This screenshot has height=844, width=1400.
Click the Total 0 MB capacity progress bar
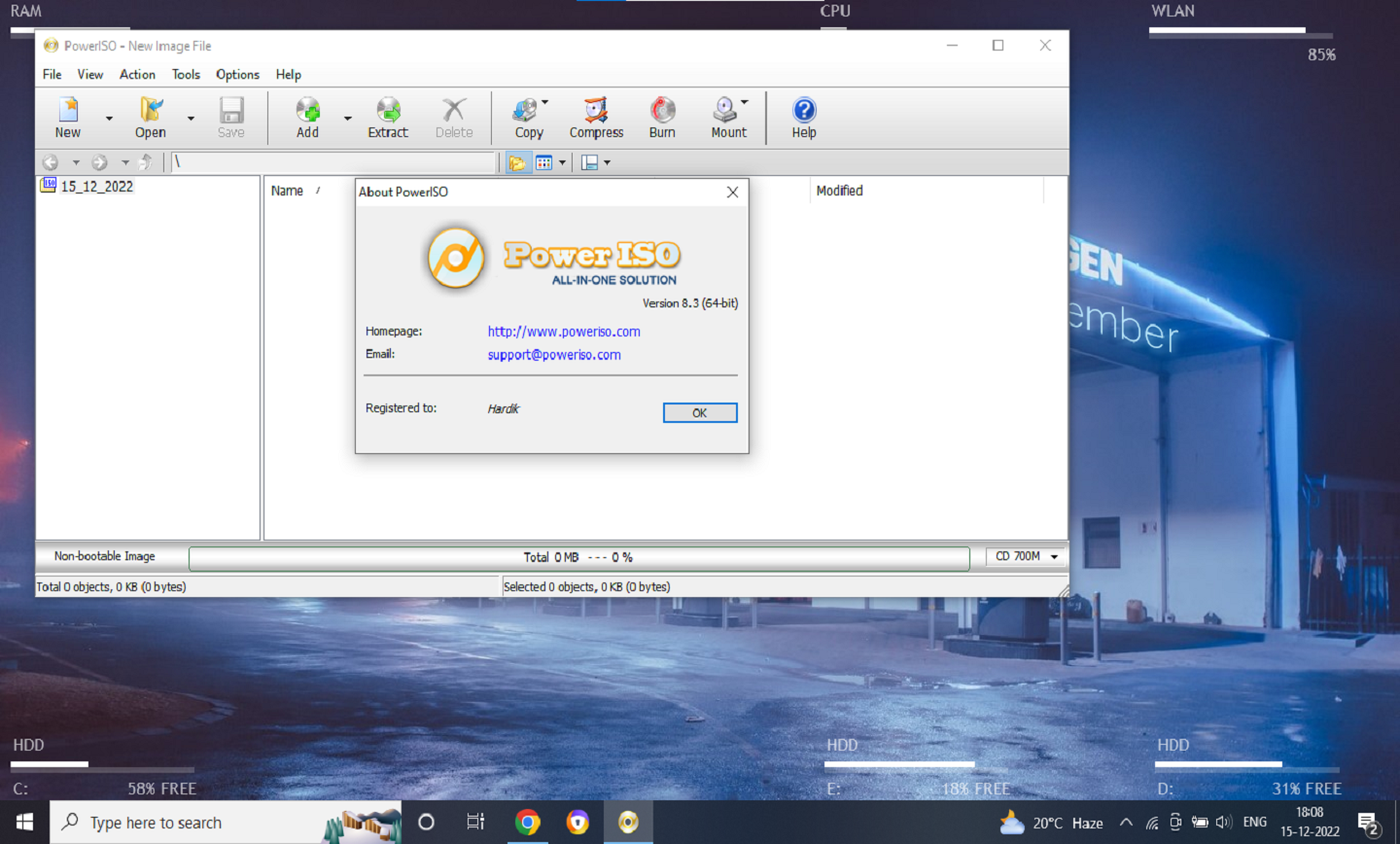579,558
